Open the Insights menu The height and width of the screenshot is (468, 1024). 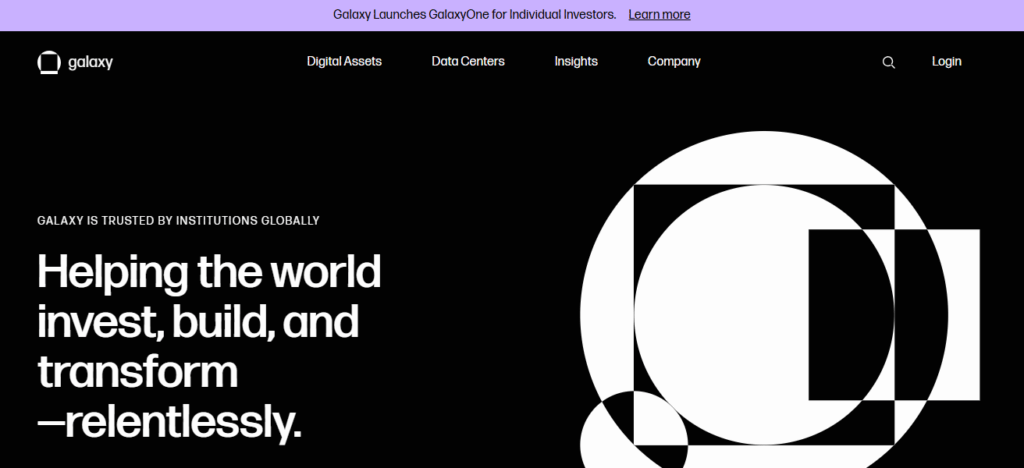pyautogui.click(x=576, y=61)
